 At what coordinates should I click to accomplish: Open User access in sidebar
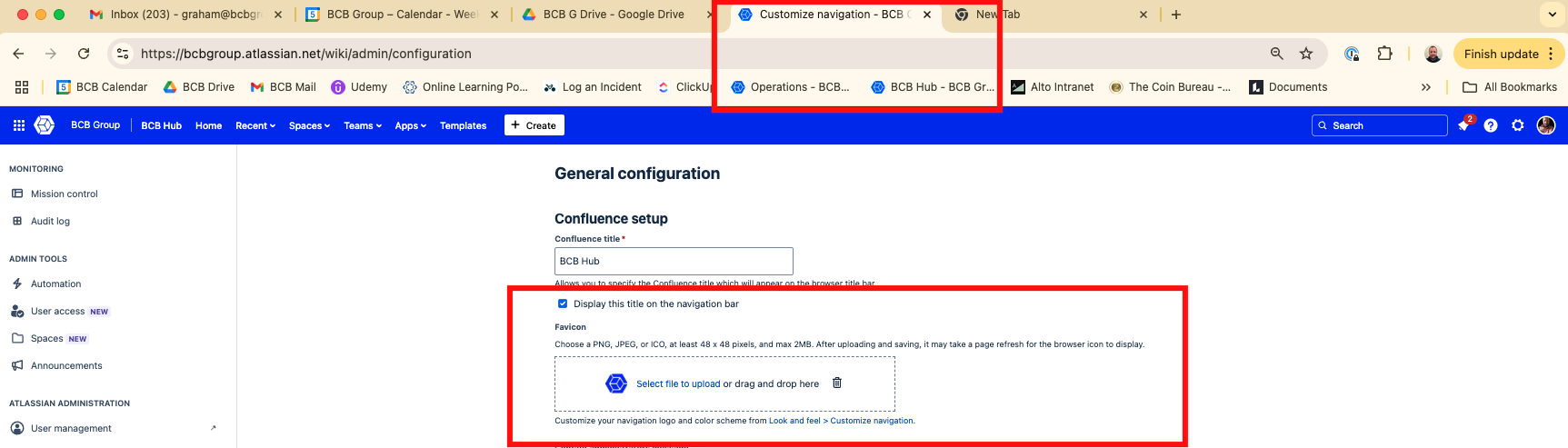57,311
